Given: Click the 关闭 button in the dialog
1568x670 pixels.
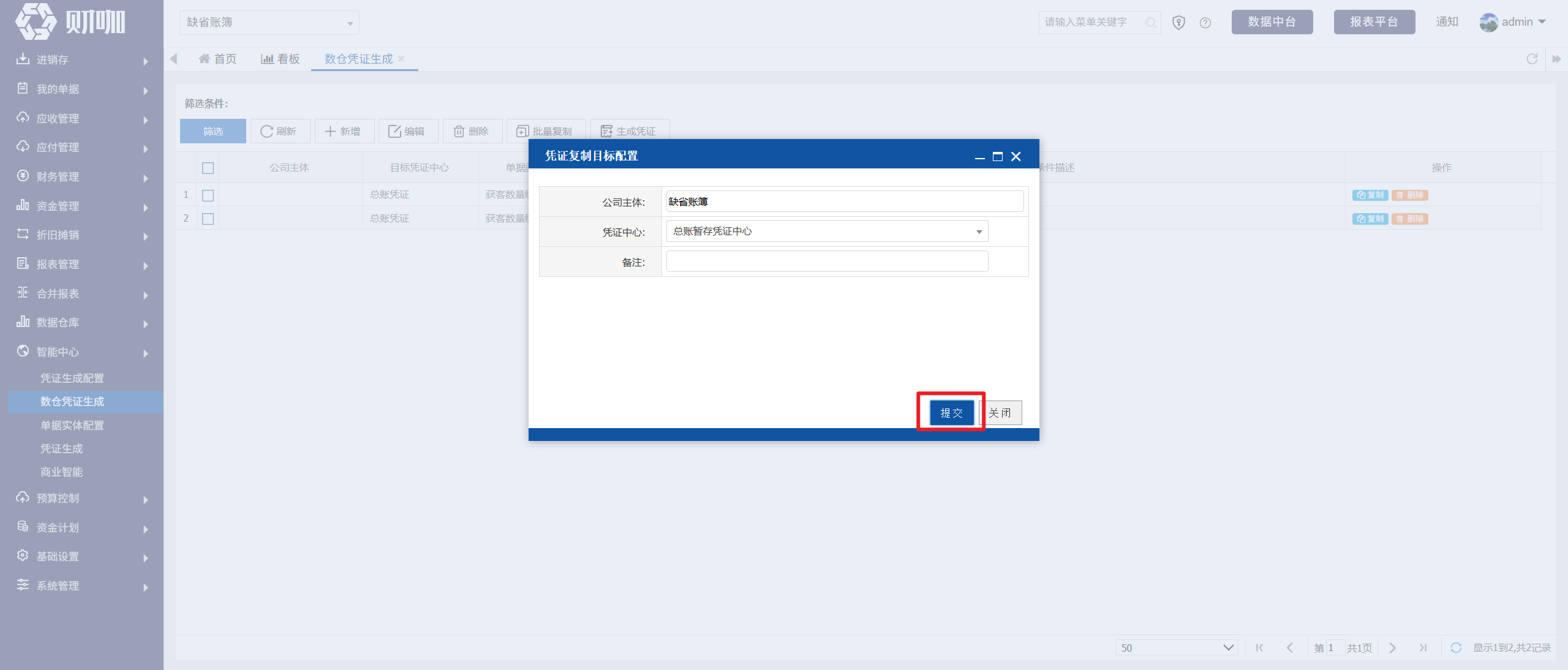Looking at the screenshot, I should [x=1001, y=413].
